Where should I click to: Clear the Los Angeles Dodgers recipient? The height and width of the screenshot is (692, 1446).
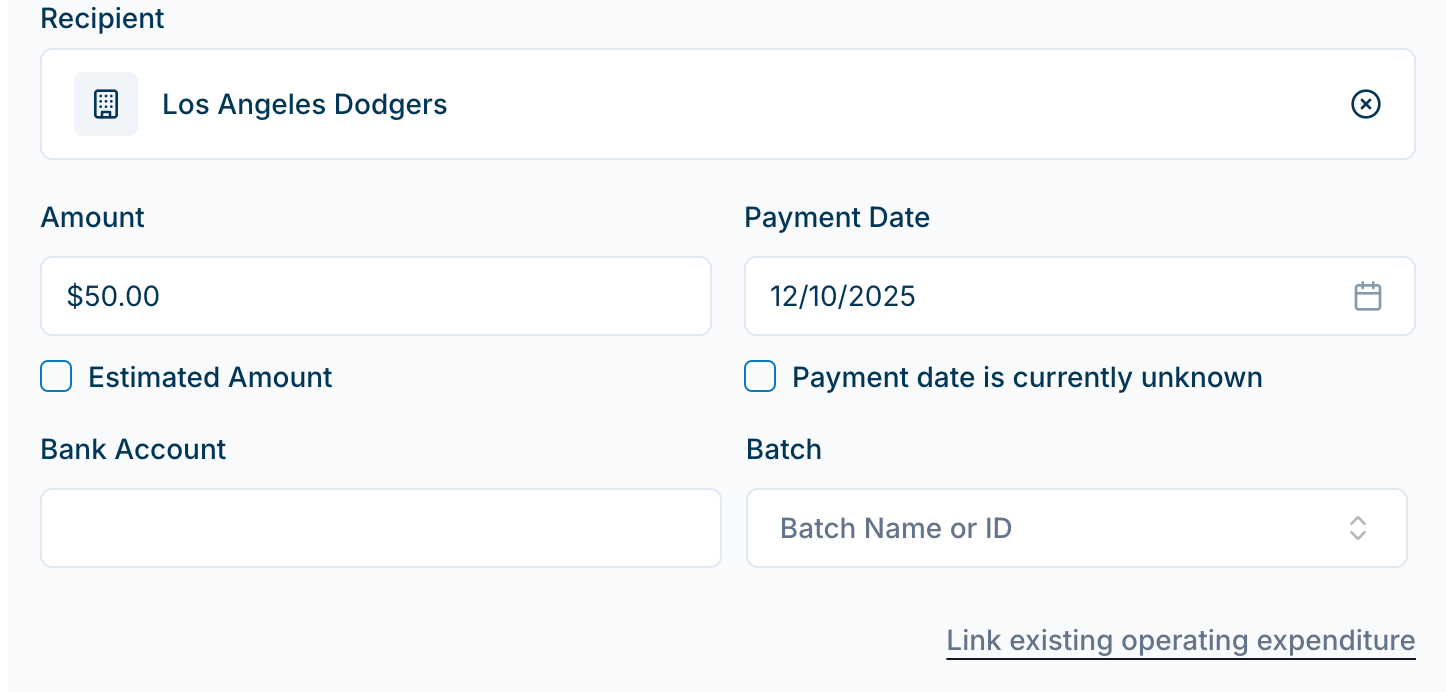point(1365,104)
